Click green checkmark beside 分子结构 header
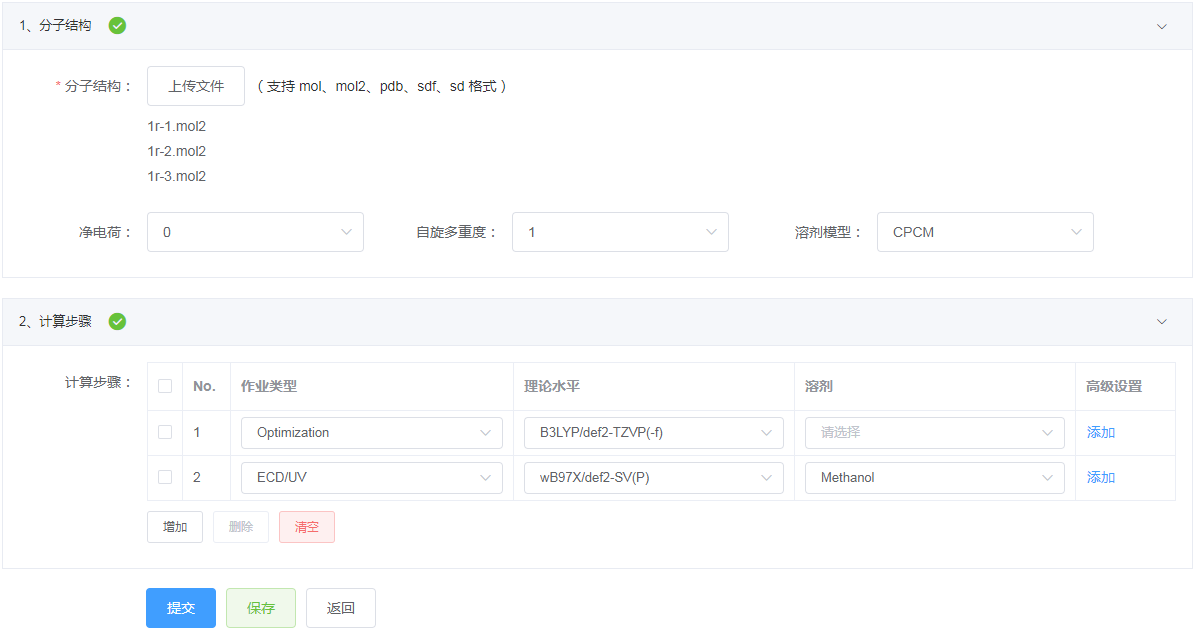The image size is (1200, 640). [x=117, y=26]
